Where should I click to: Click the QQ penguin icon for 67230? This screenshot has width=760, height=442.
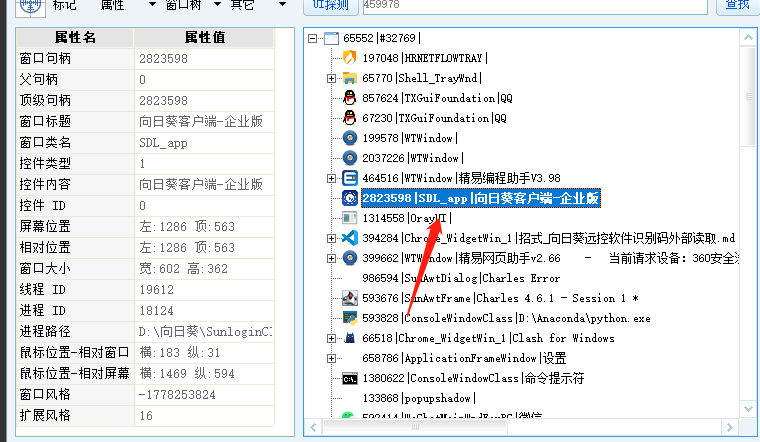(x=349, y=118)
